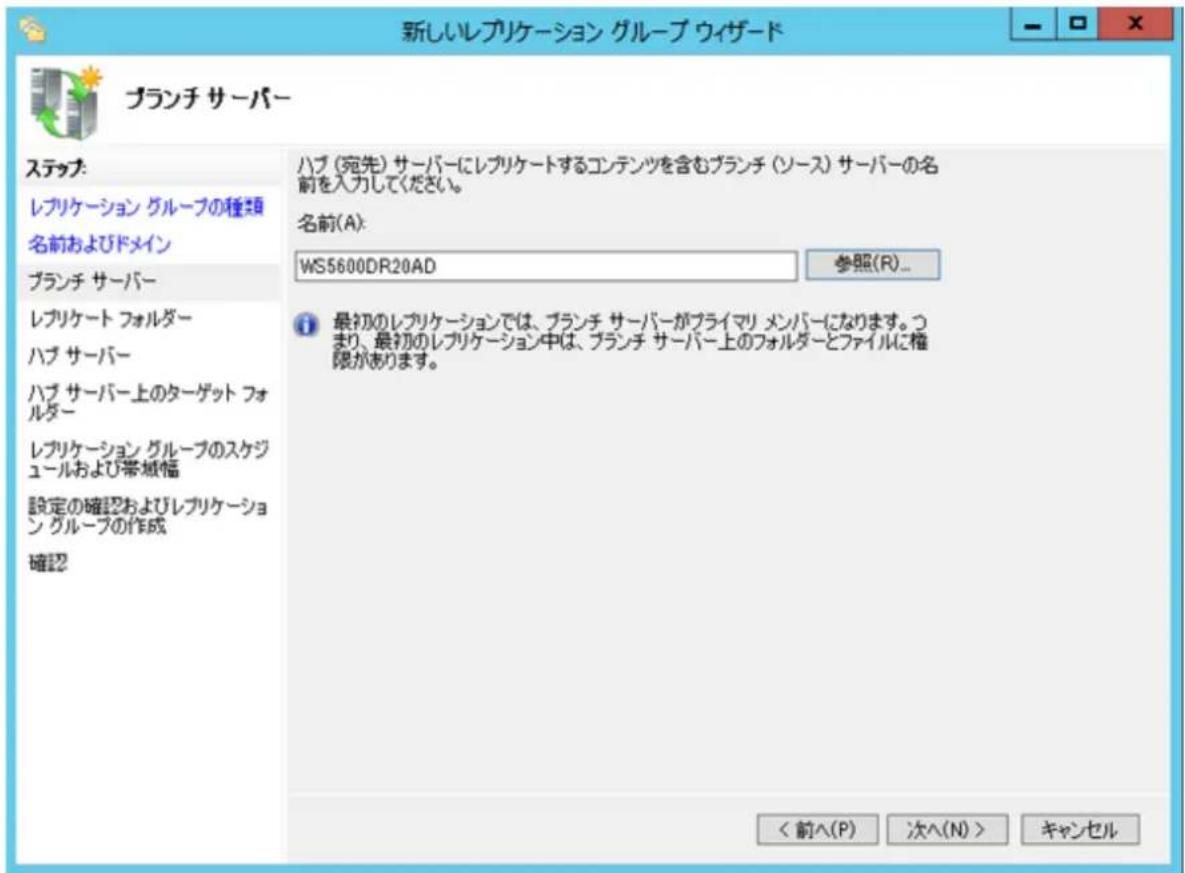Click the 次へ(N) > button
1185x873 pixels.
(x=946, y=829)
